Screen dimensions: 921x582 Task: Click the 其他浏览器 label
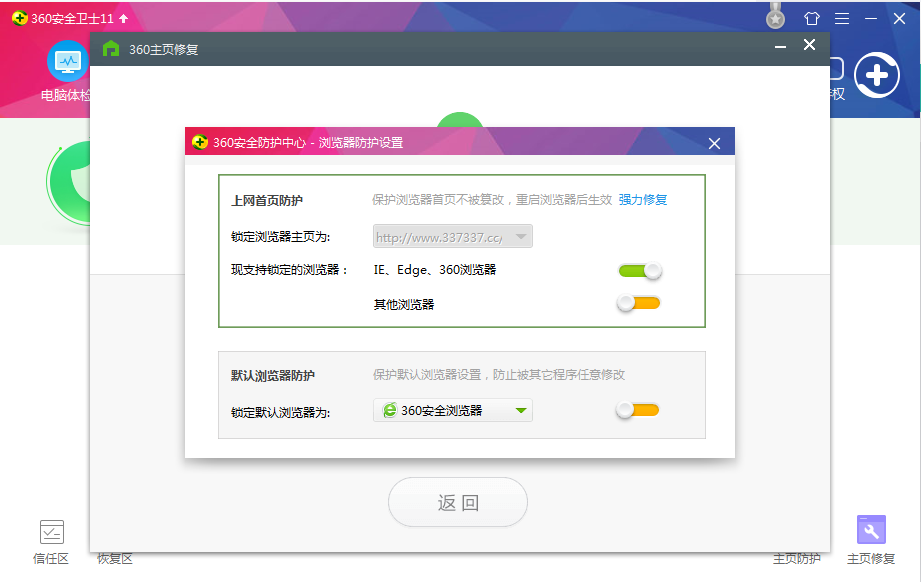404,304
